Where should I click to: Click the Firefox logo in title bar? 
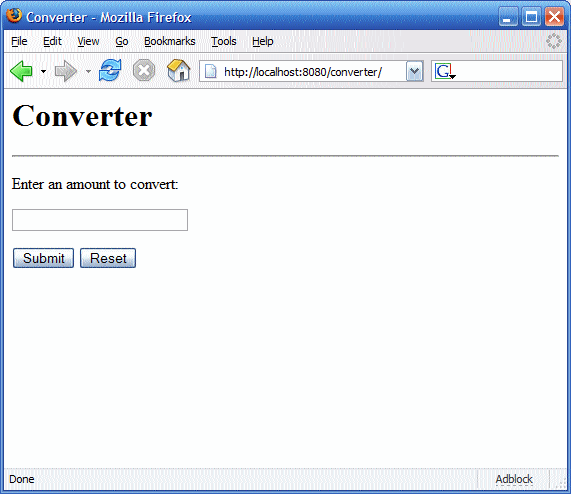point(14,16)
